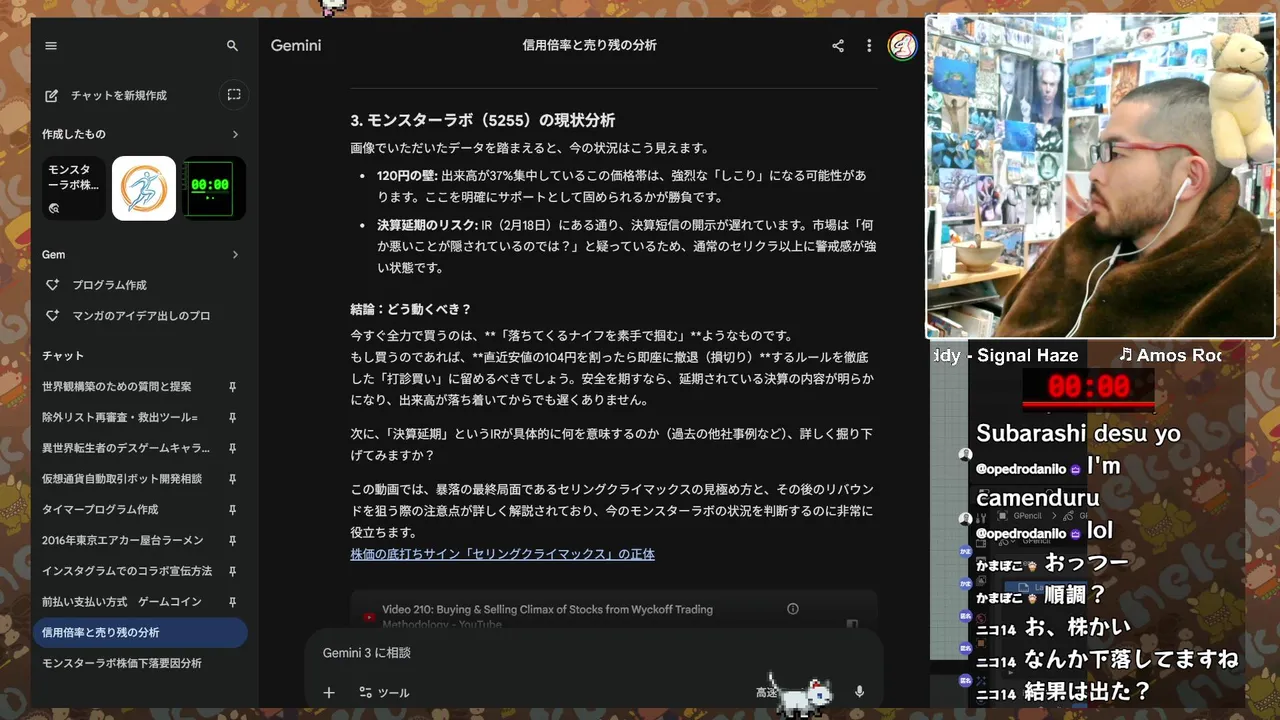Click chat message 順調？

pos(1076,595)
